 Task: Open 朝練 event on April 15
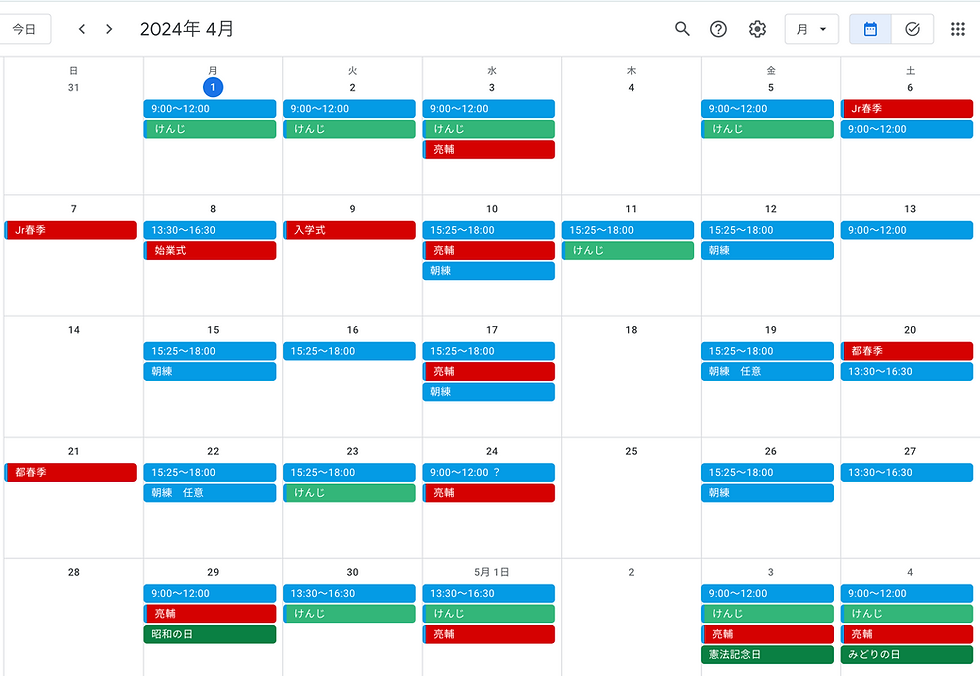click(x=210, y=371)
